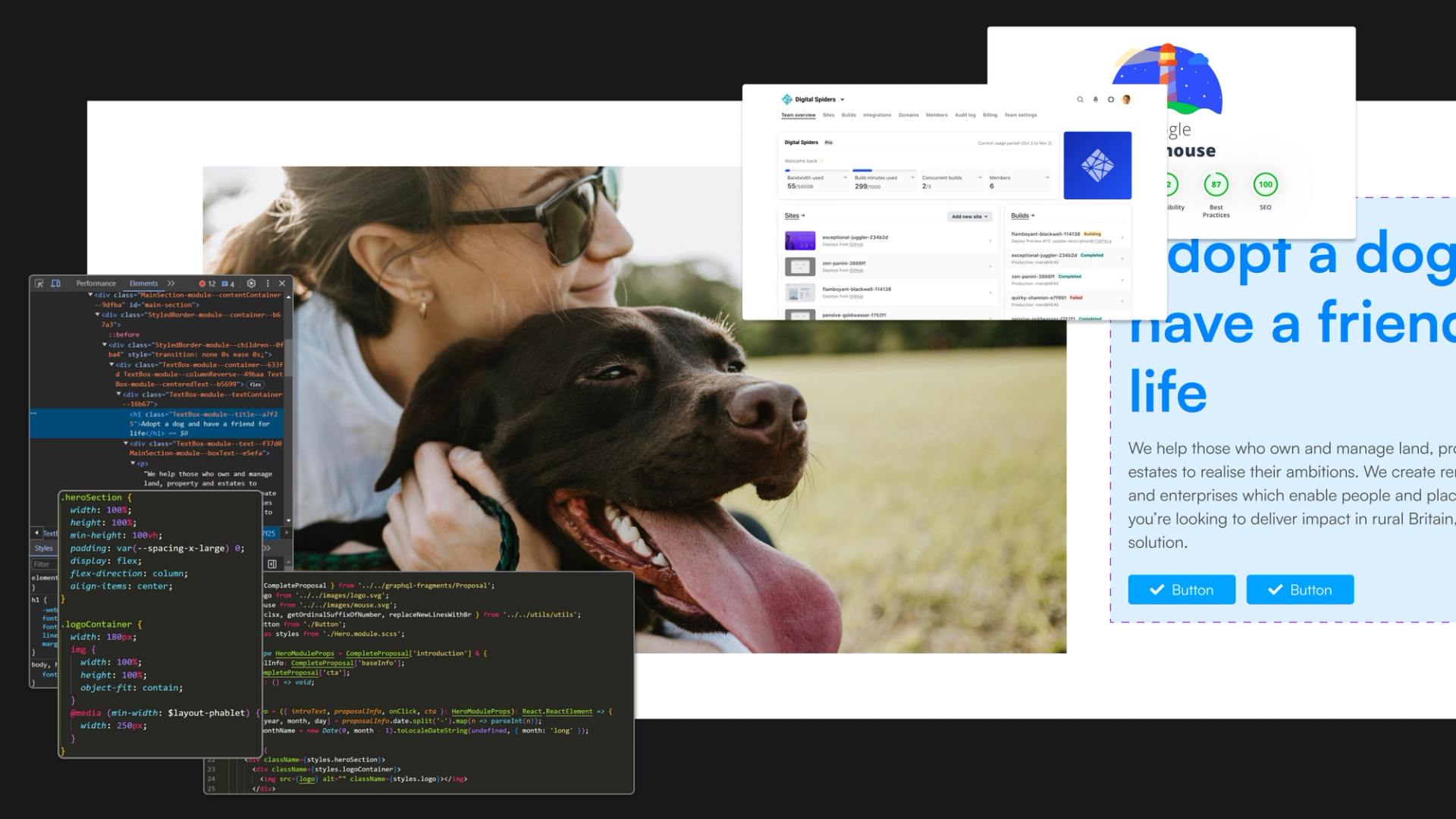The image size is (1456, 819).
Task: Click the exceptional-juggler-234b2d site thumbnail
Action: pos(799,241)
